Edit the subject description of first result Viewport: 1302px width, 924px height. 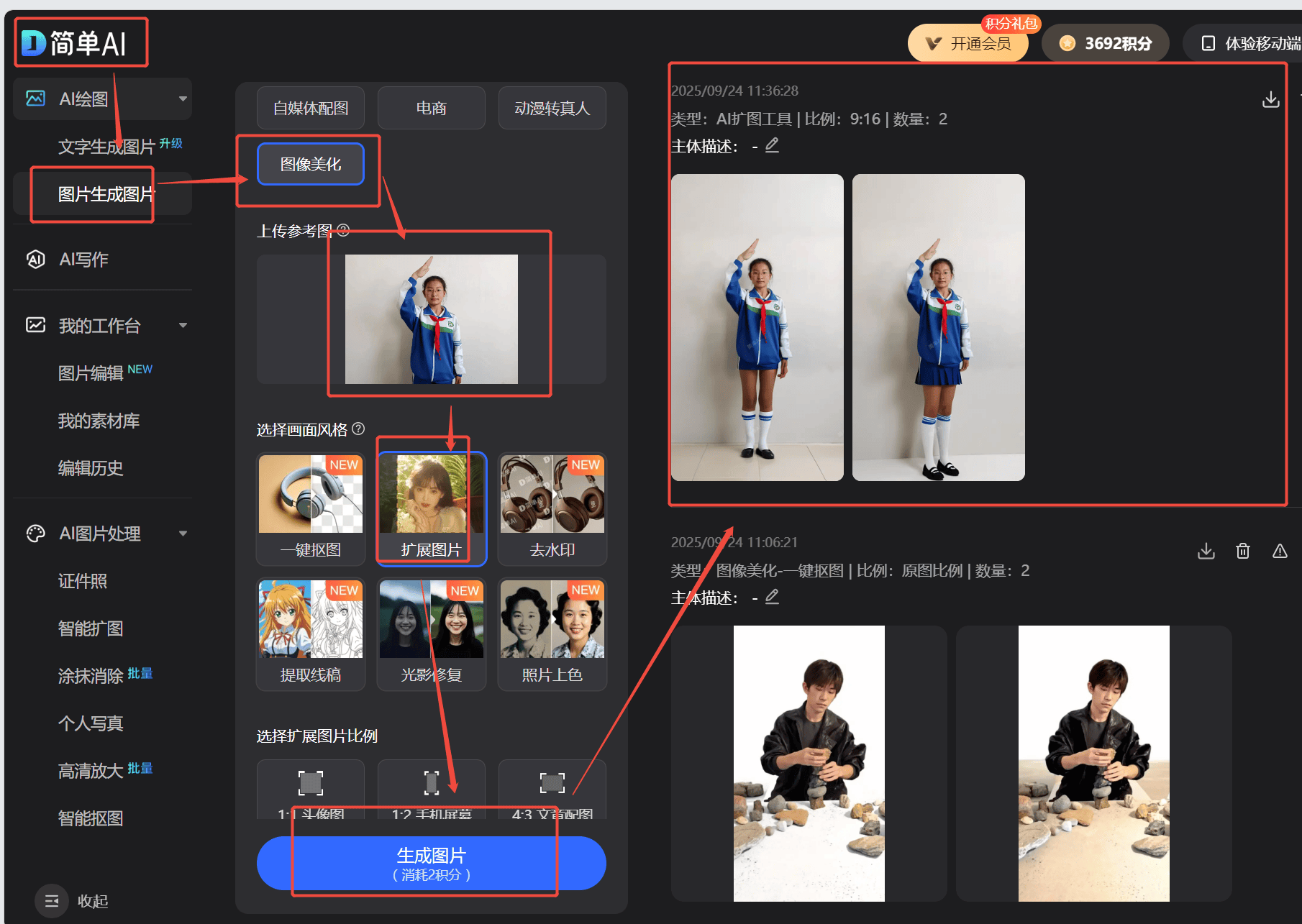click(x=772, y=145)
